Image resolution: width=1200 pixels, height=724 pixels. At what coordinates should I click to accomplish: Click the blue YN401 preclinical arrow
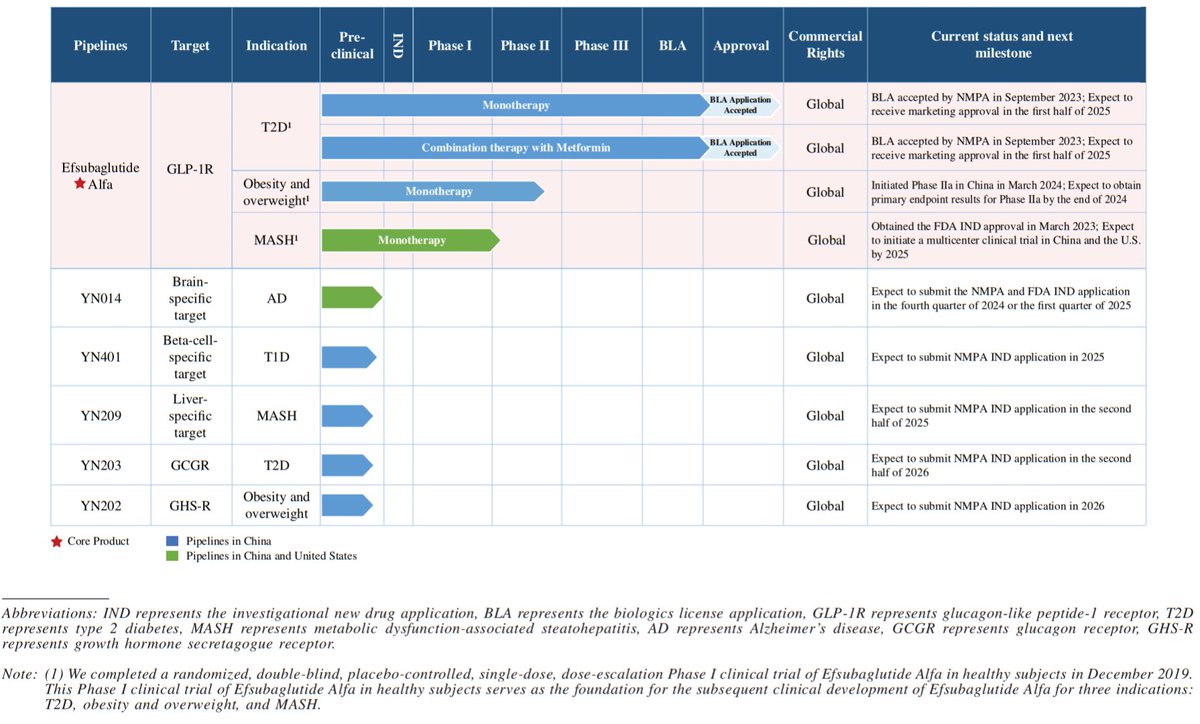(x=348, y=357)
